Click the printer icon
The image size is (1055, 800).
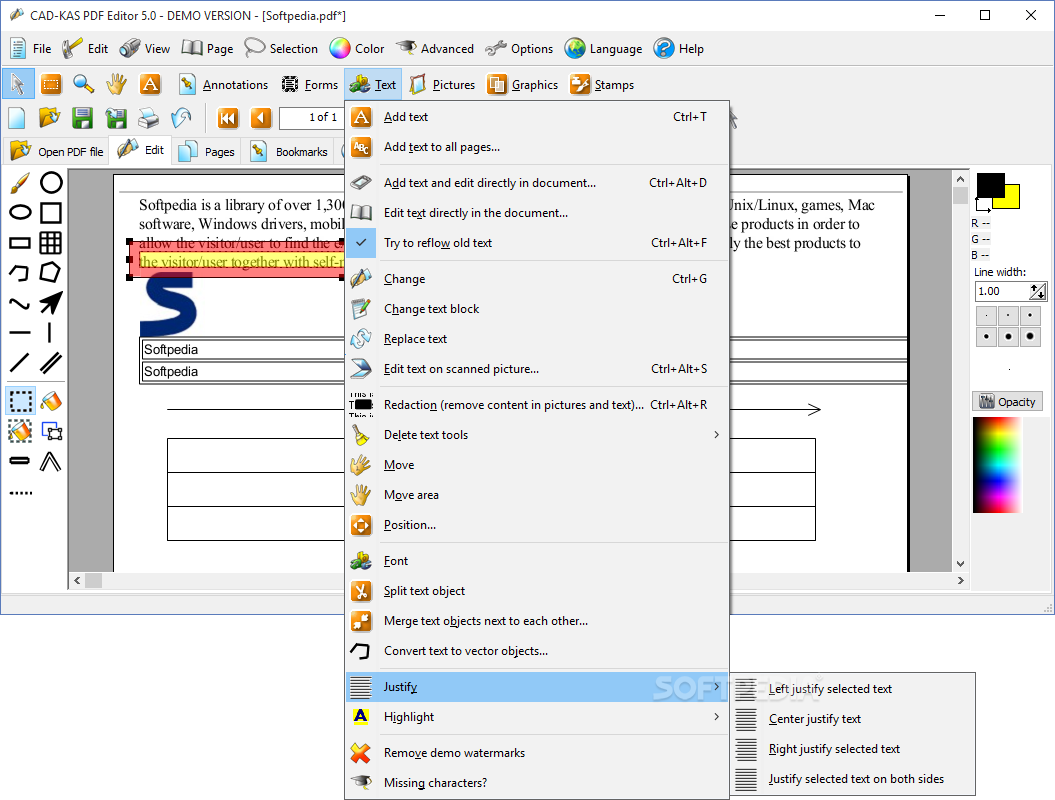[148, 118]
